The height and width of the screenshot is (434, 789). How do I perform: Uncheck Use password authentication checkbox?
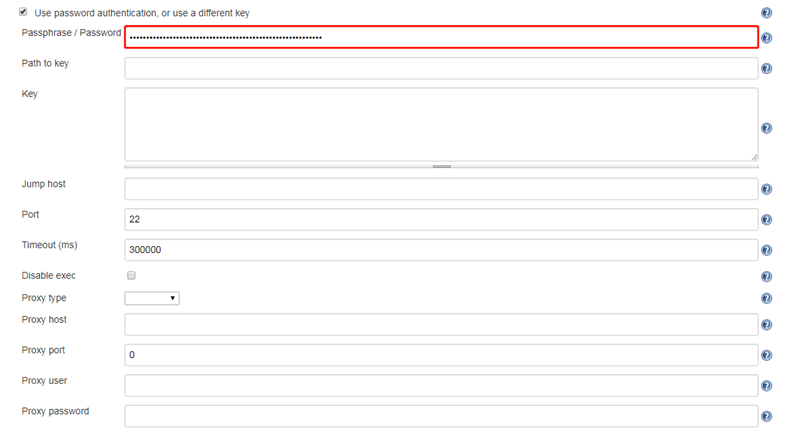23,12
